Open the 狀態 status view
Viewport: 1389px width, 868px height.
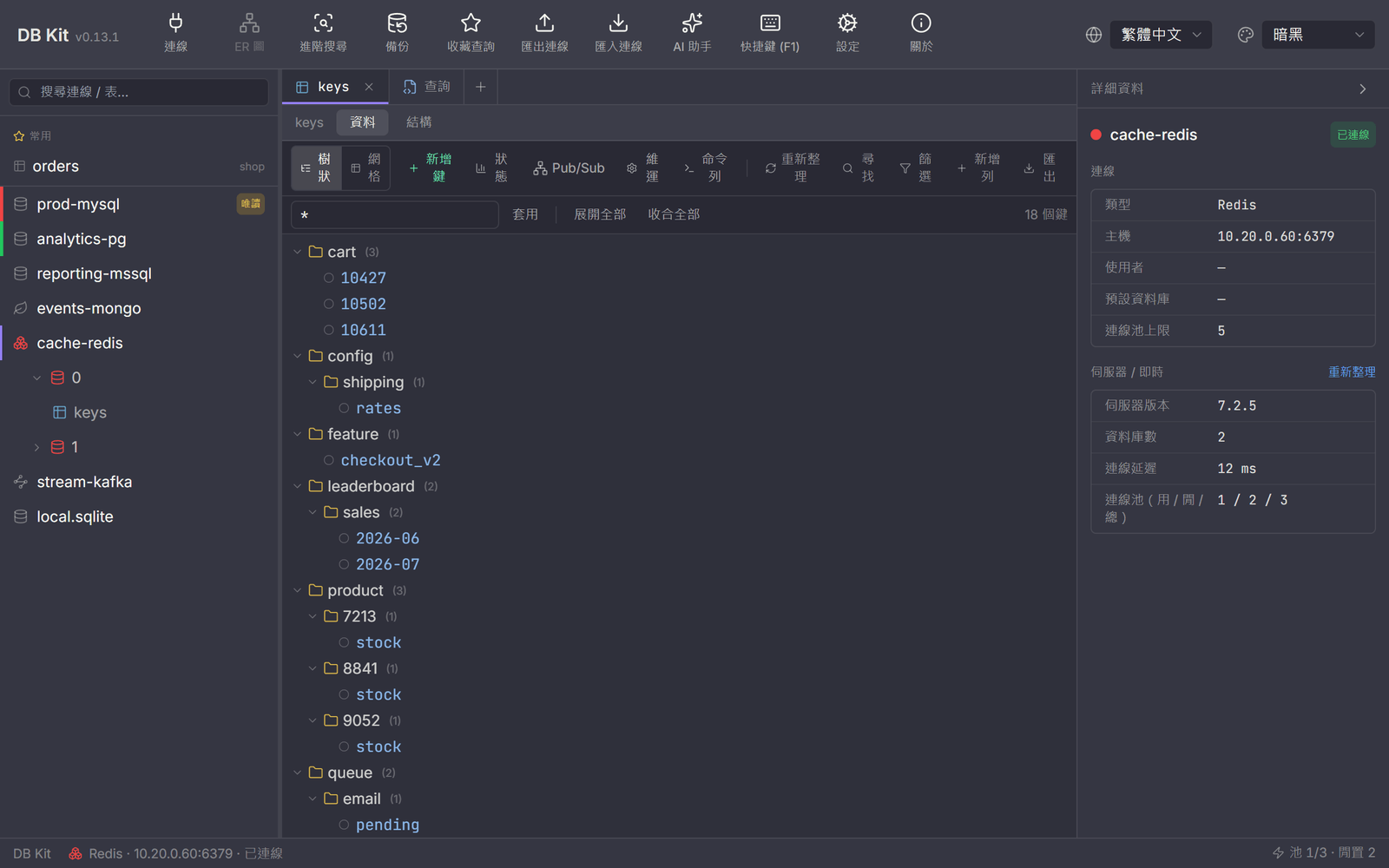point(491,168)
